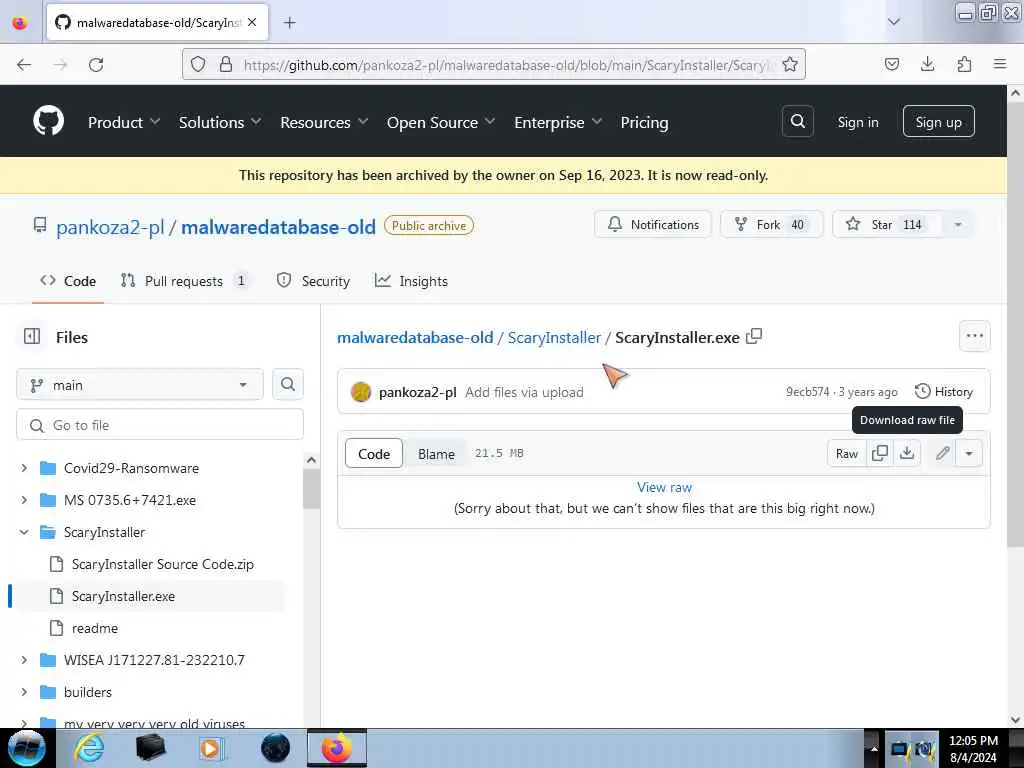Viewport: 1024px width, 768px height.
Task: Show site security lock icon
Action: 225,64
